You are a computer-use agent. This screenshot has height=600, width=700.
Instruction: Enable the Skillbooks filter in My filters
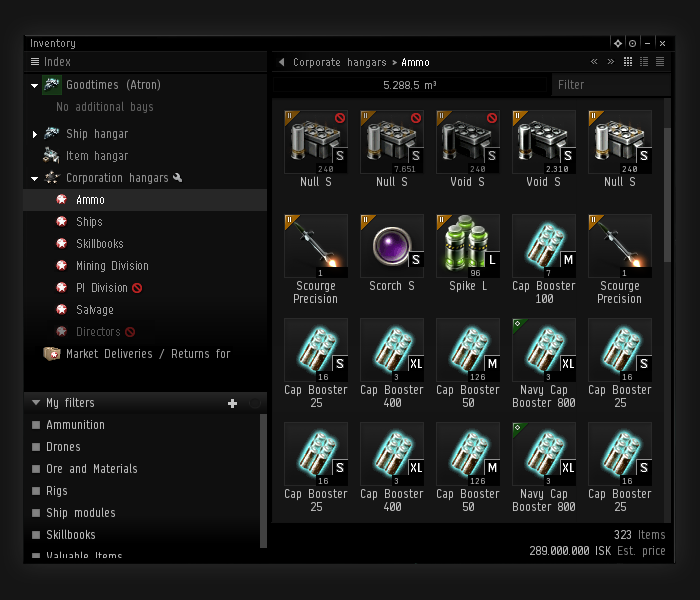coord(36,535)
